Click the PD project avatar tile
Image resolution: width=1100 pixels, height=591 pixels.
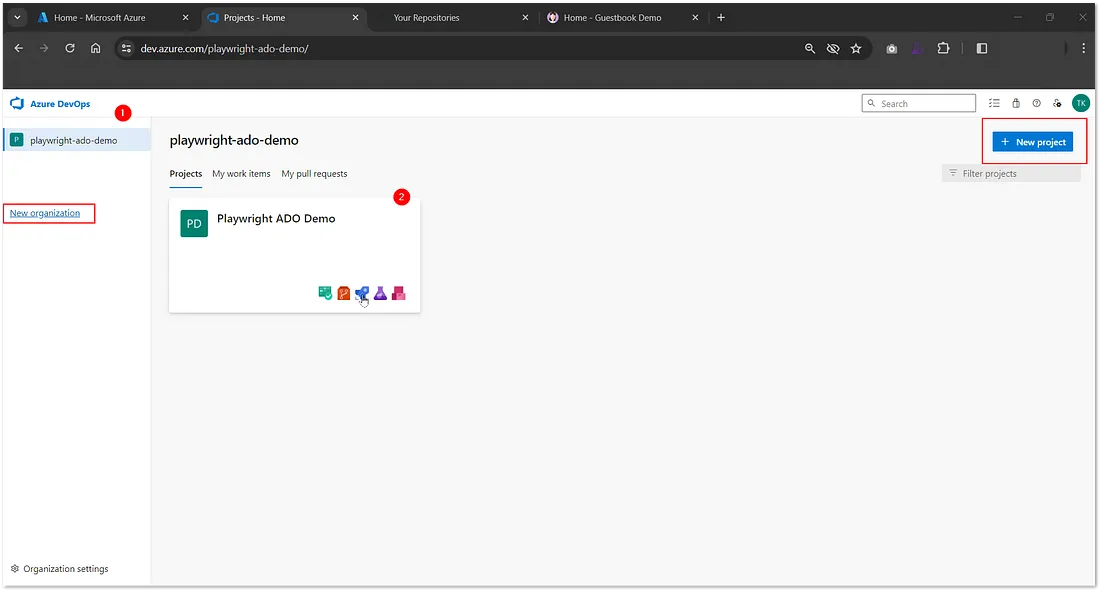click(194, 224)
